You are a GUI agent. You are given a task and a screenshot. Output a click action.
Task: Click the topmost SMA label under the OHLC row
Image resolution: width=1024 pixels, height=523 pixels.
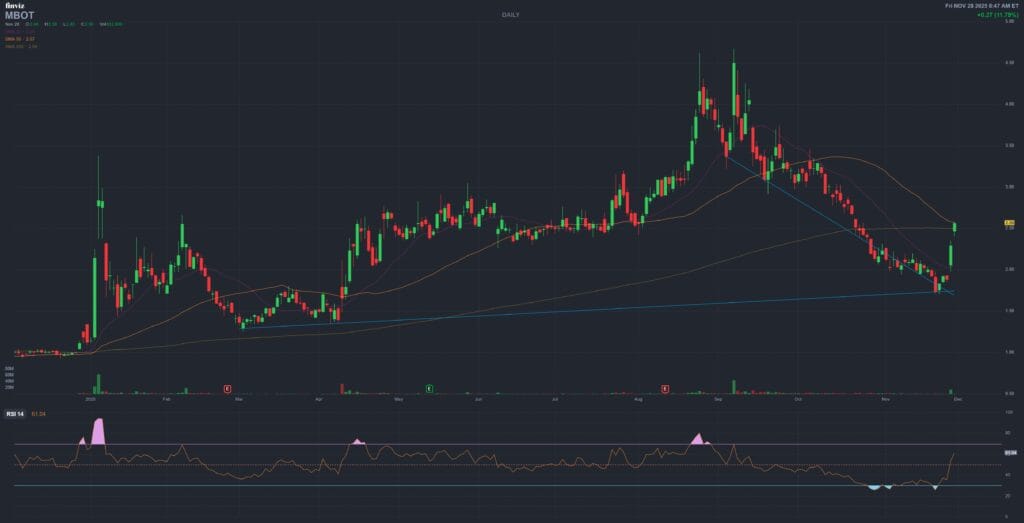[20, 32]
